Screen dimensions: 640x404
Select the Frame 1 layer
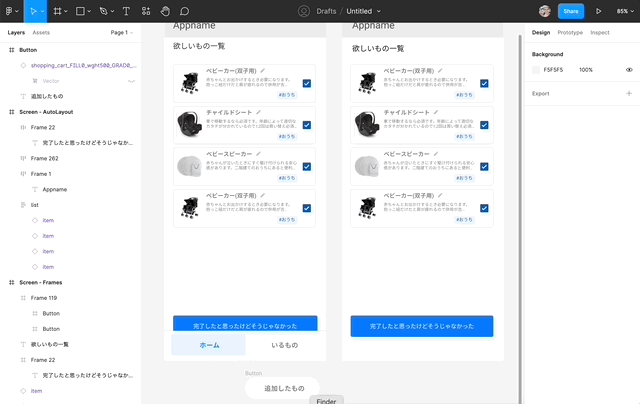(x=41, y=174)
